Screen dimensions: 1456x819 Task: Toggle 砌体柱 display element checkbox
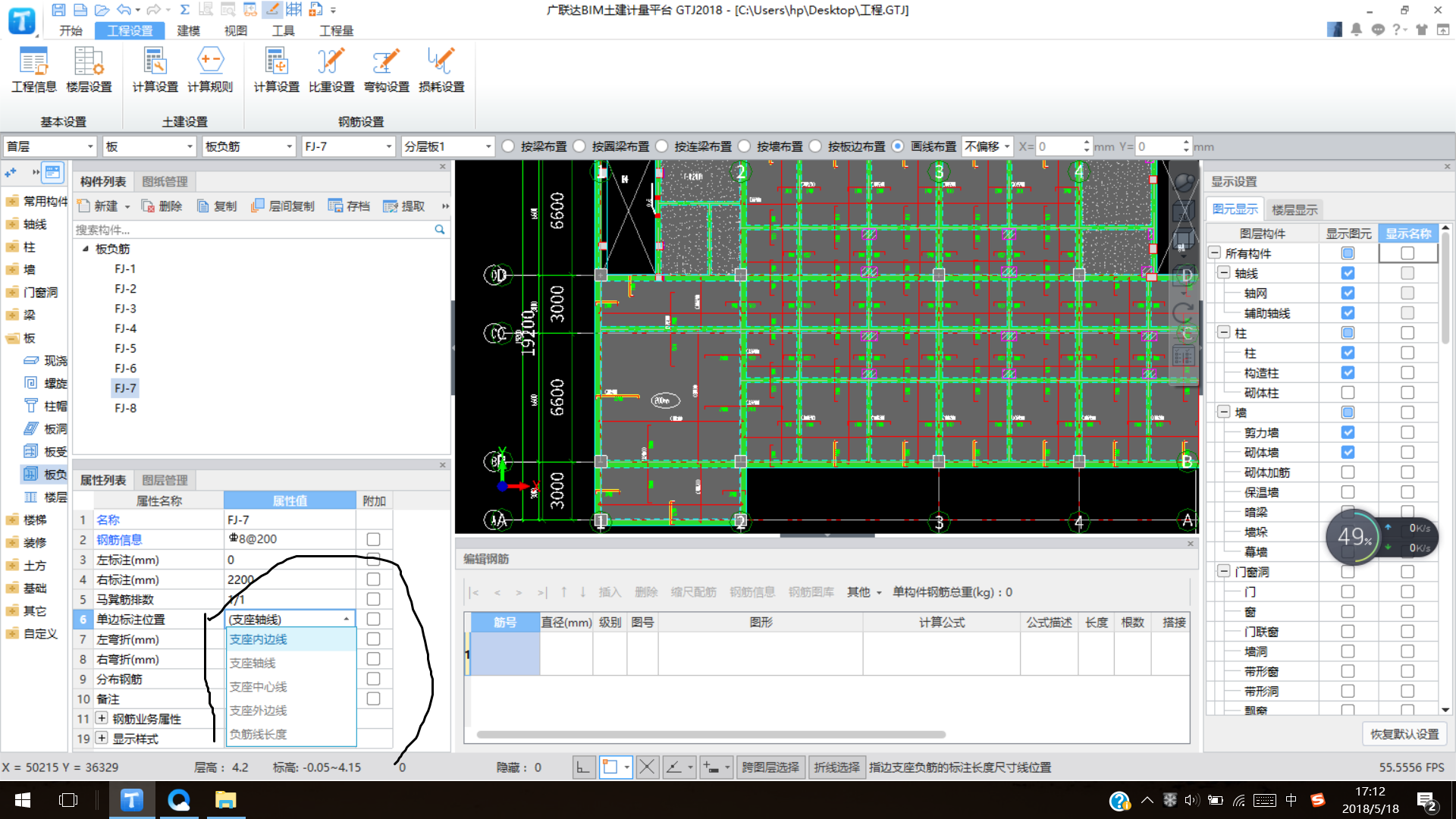1348,393
